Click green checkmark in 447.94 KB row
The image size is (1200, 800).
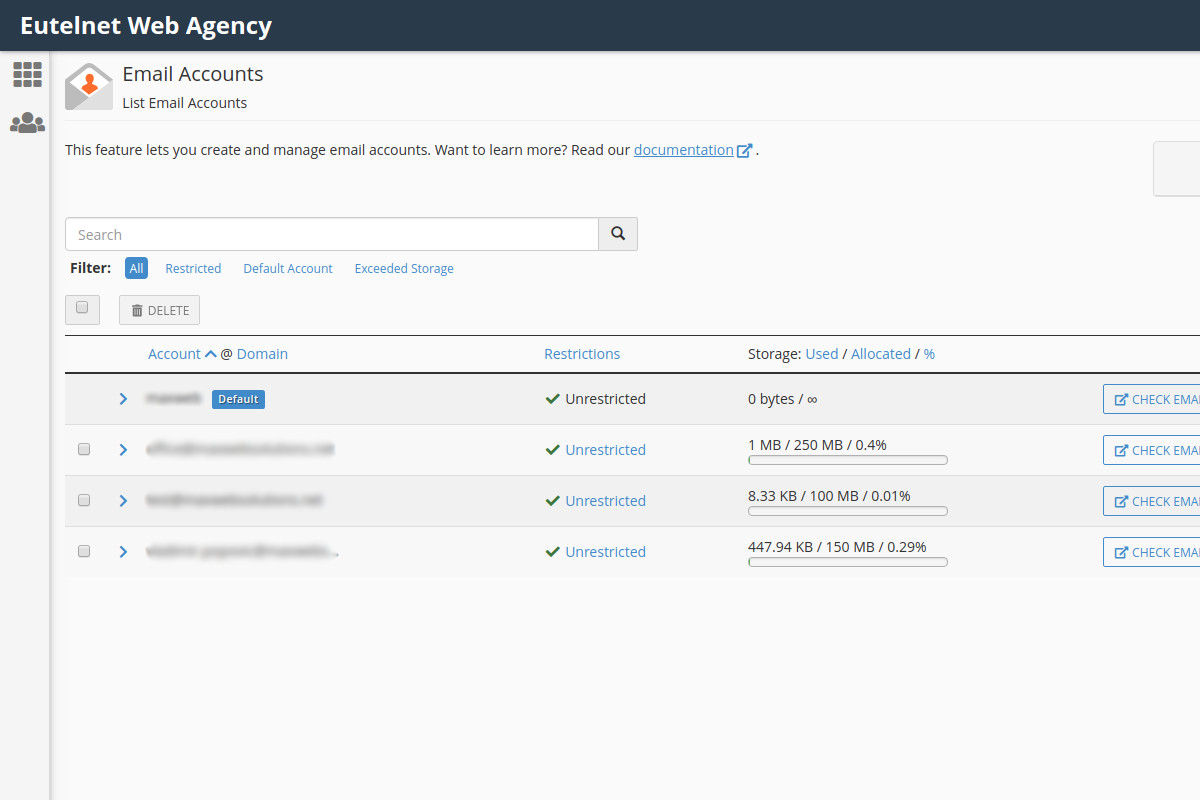552,552
